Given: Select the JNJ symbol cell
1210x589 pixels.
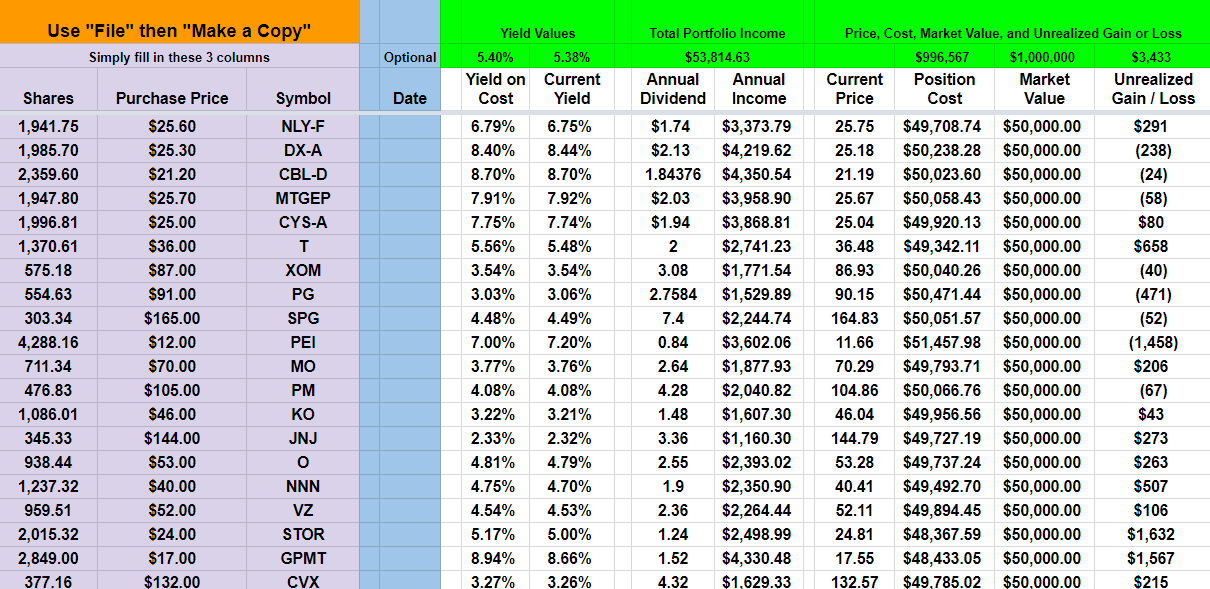Looking at the screenshot, I should tap(303, 438).
